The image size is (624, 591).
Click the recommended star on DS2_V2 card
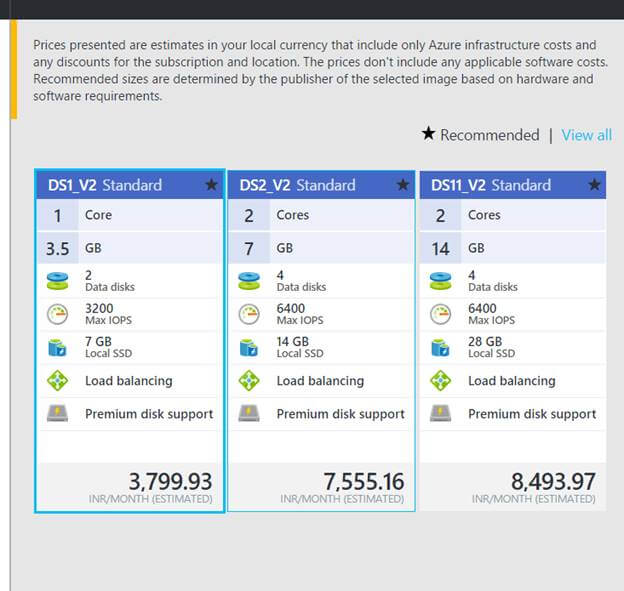[403, 185]
